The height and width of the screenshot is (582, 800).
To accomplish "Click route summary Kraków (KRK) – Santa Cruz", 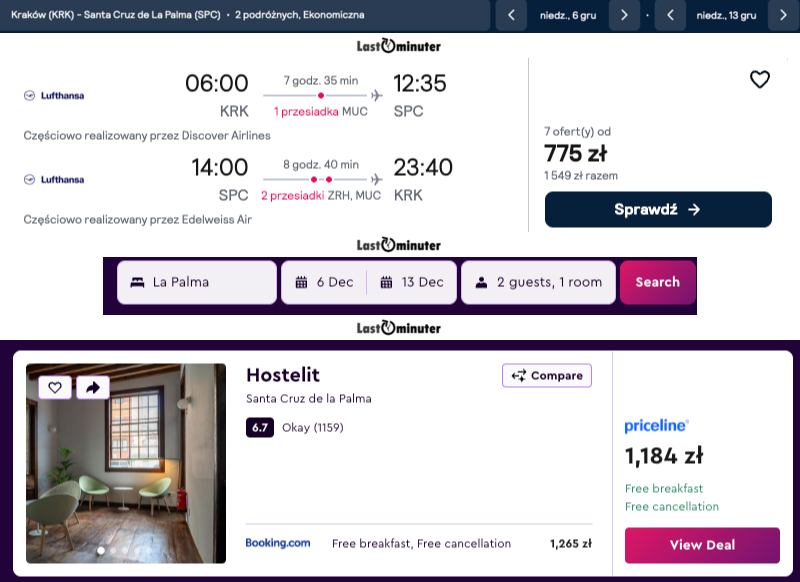I will tap(116, 15).
